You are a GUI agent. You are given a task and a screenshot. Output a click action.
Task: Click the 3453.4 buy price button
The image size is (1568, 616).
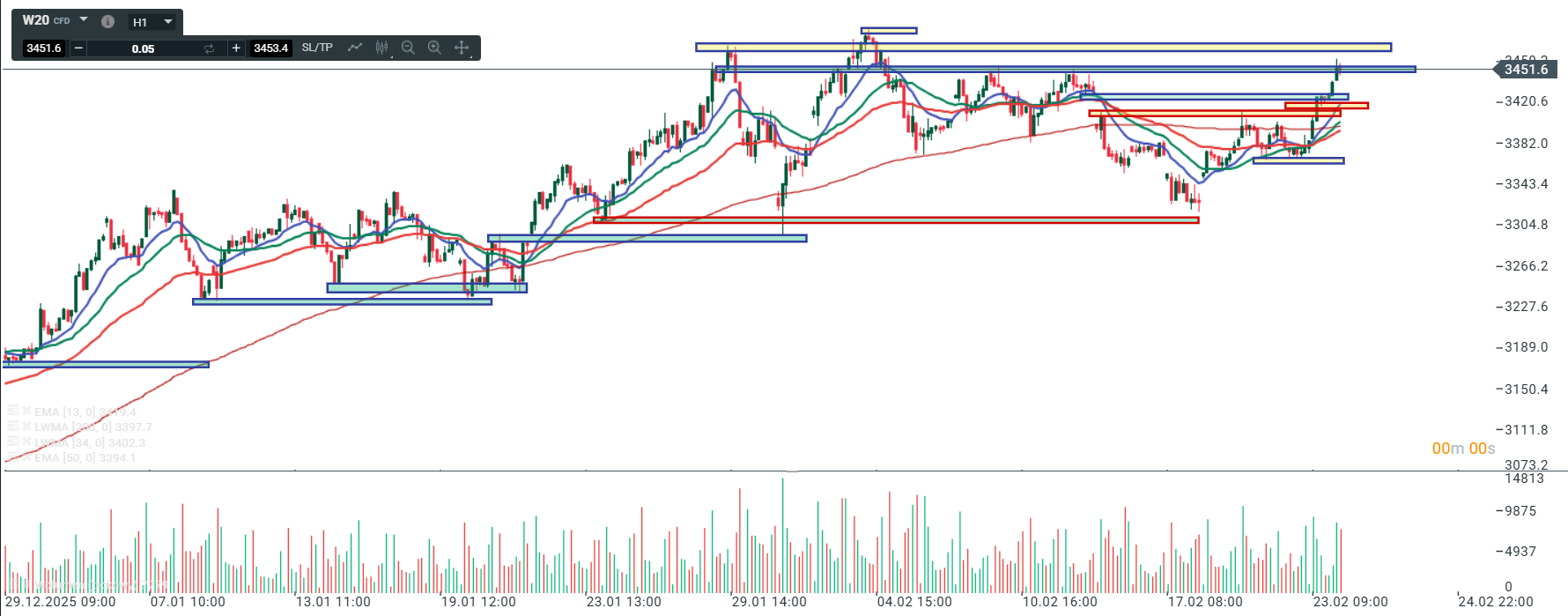[x=270, y=48]
